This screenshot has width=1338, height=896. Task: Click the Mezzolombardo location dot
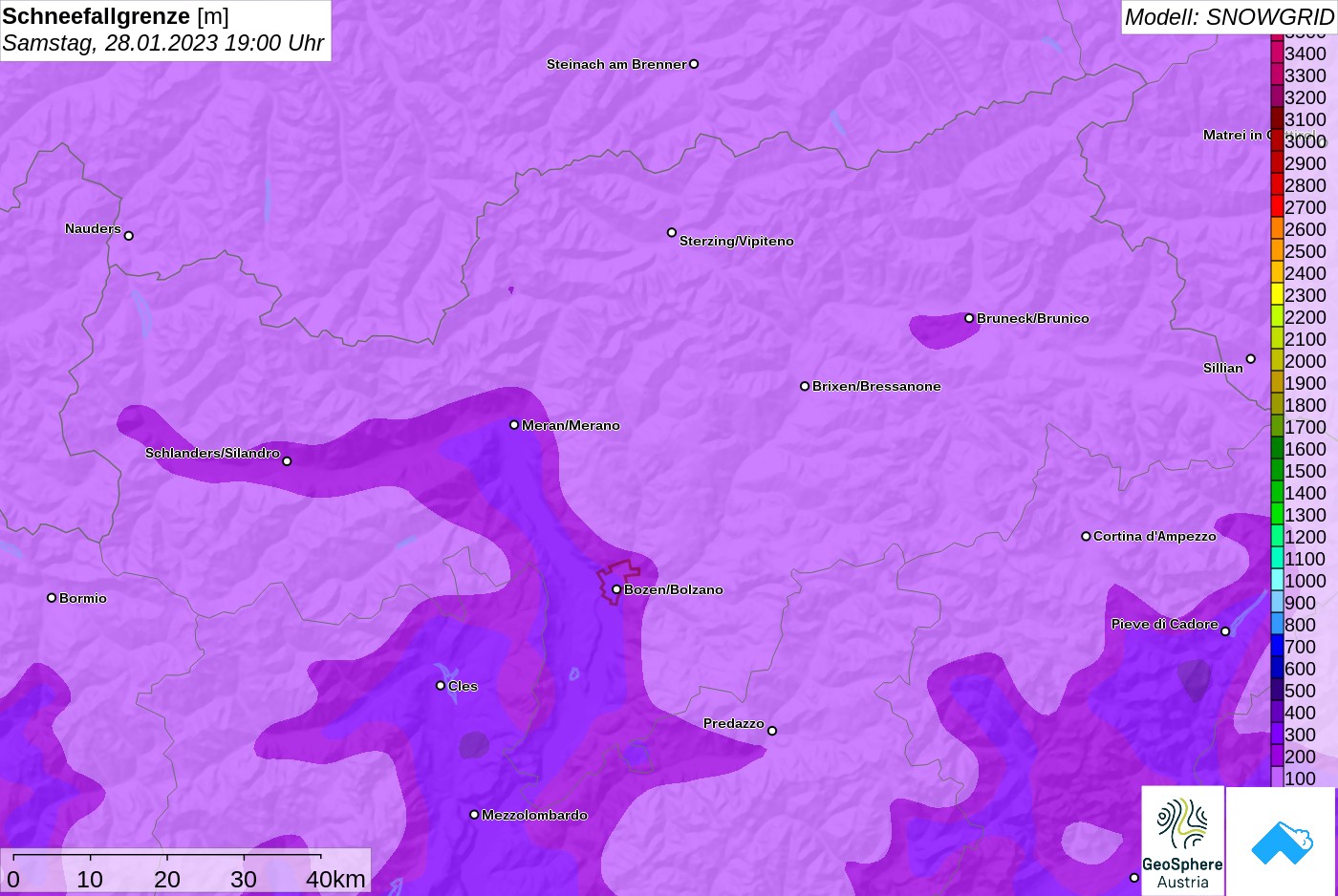tap(474, 815)
